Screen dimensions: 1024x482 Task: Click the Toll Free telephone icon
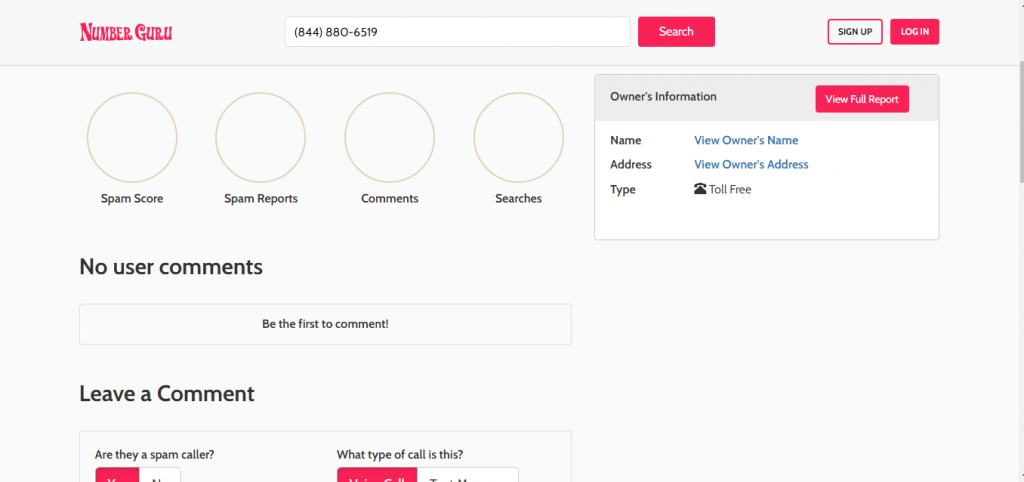[700, 189]
